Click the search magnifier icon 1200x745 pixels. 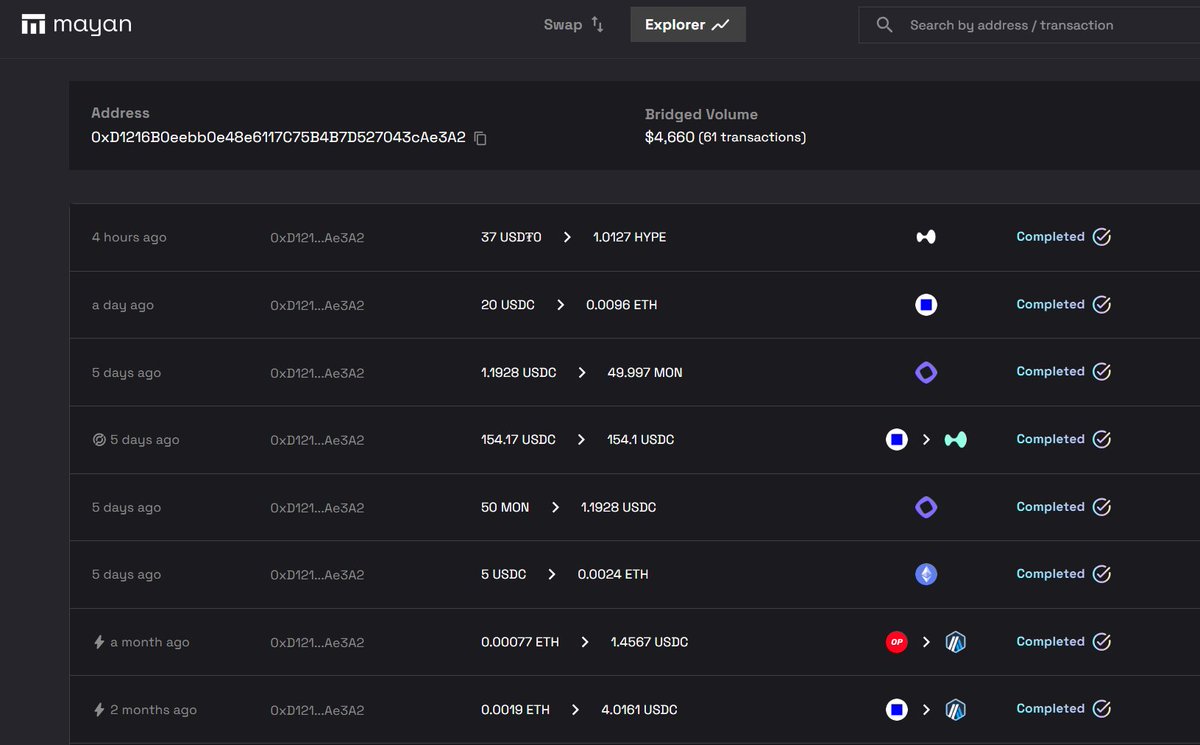click(x=884, y=25)
